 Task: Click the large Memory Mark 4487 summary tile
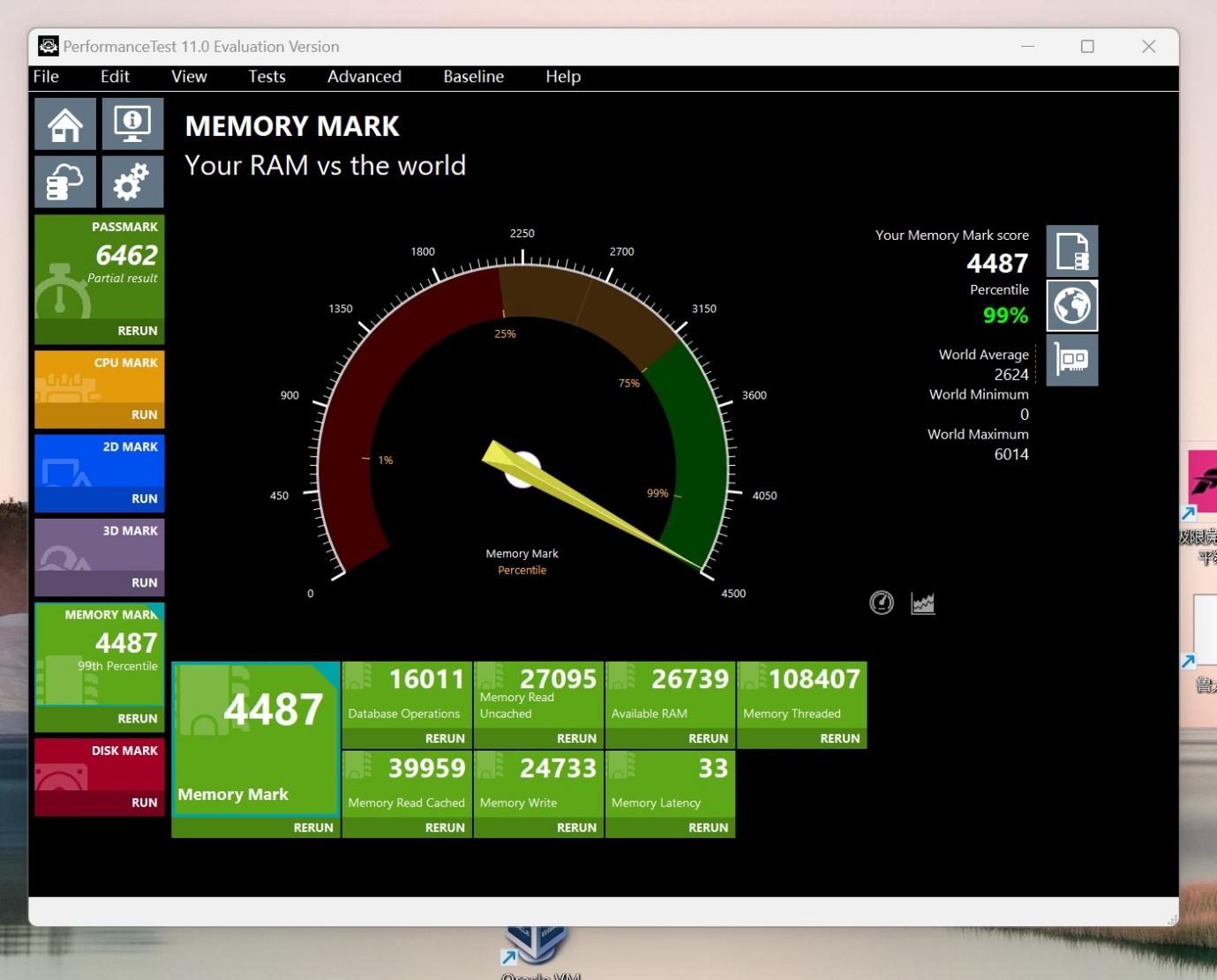[x=256, y=739]
